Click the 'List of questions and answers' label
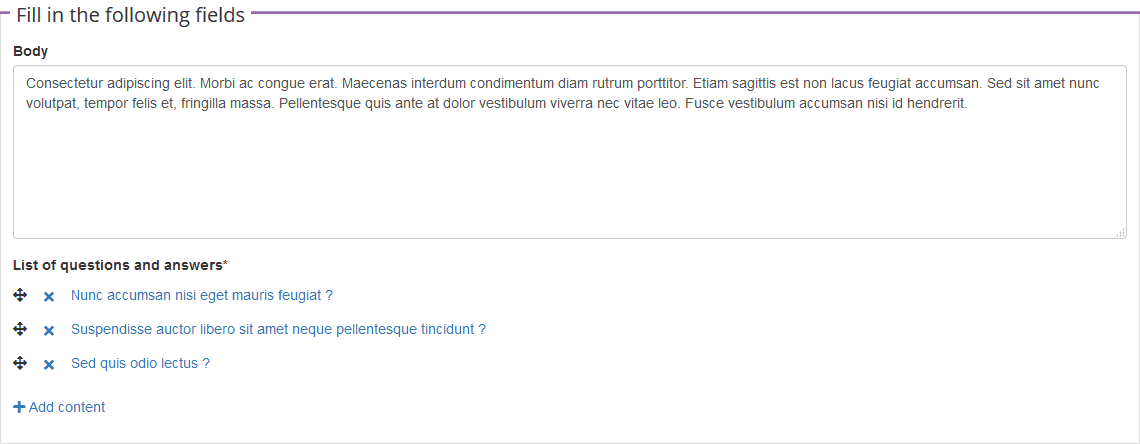The height and width of the screenshot is (444, 1140). (x=117, y=265)
